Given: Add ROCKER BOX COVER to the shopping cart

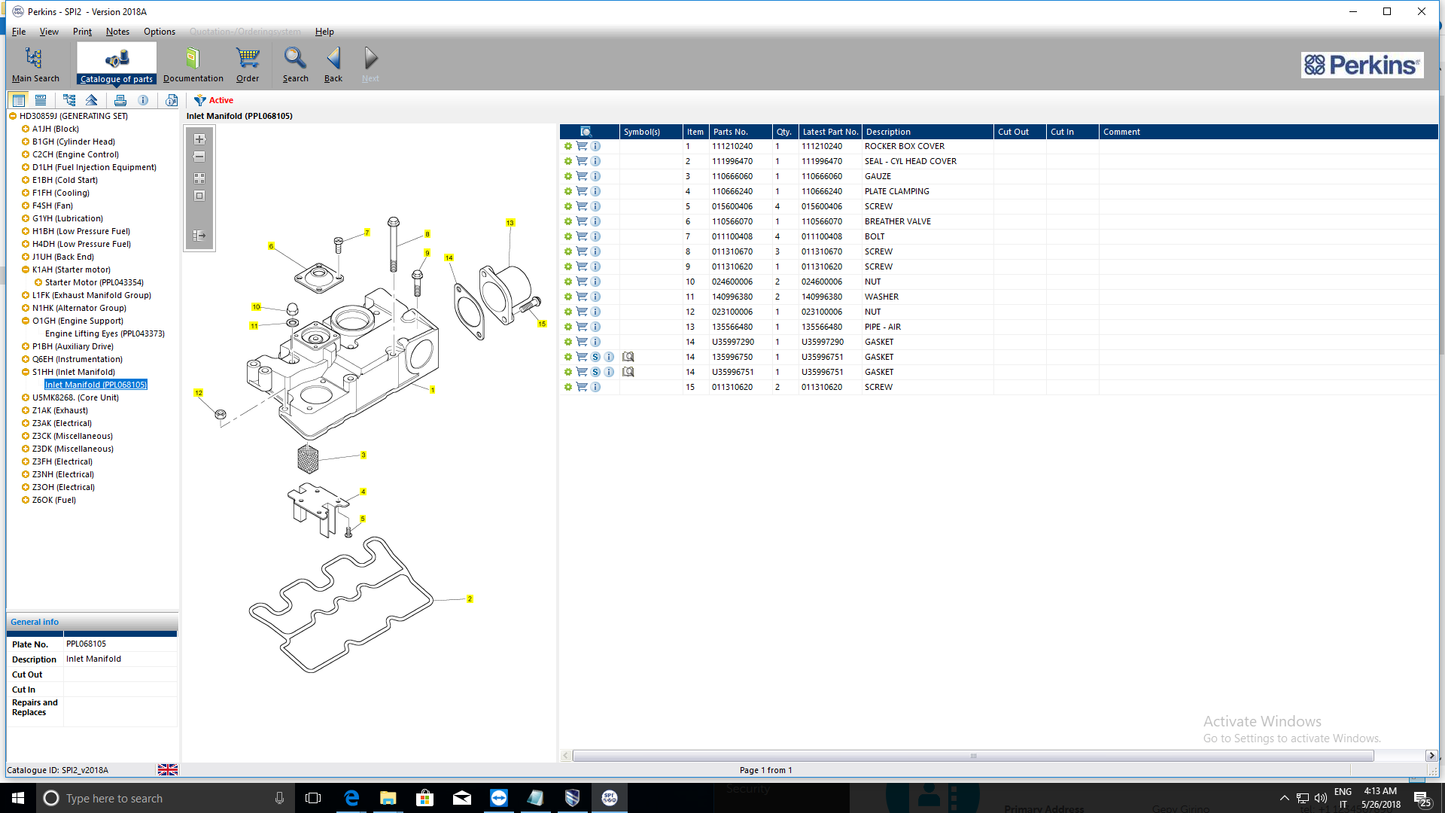Looking at the screenshot, I should (x=581, y=146).
